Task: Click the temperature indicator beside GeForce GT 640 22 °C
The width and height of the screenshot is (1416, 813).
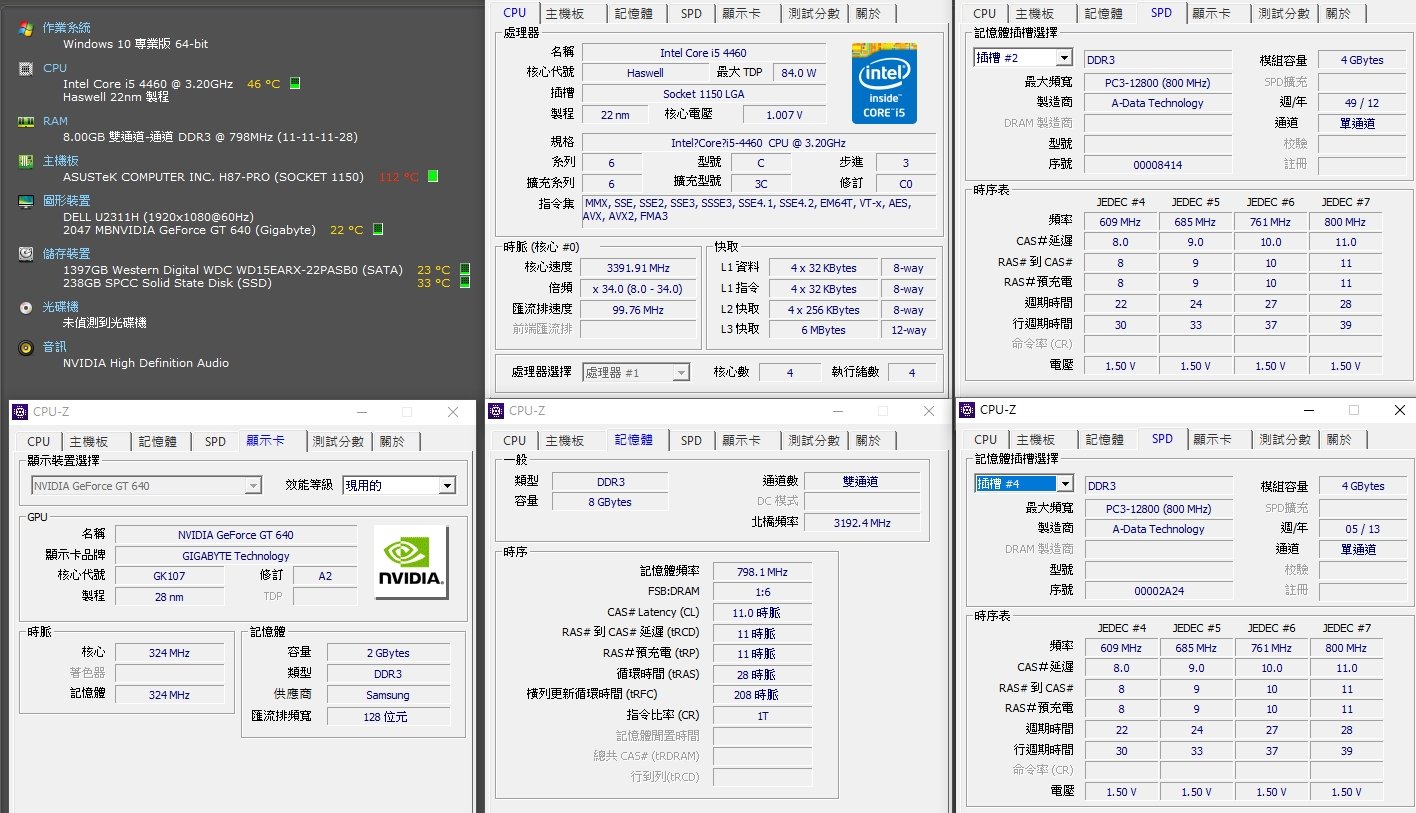Action: pyautogui.click(x=378, y=230)
